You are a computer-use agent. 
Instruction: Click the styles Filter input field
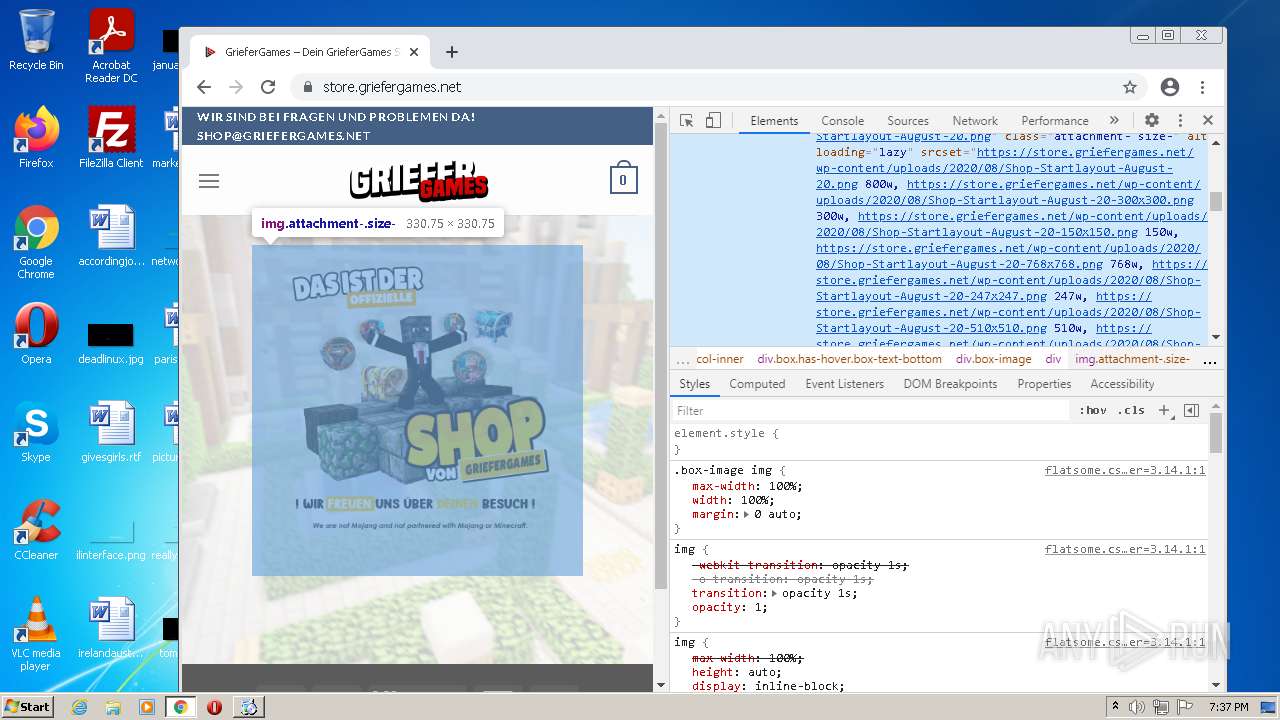pos(870,410)
